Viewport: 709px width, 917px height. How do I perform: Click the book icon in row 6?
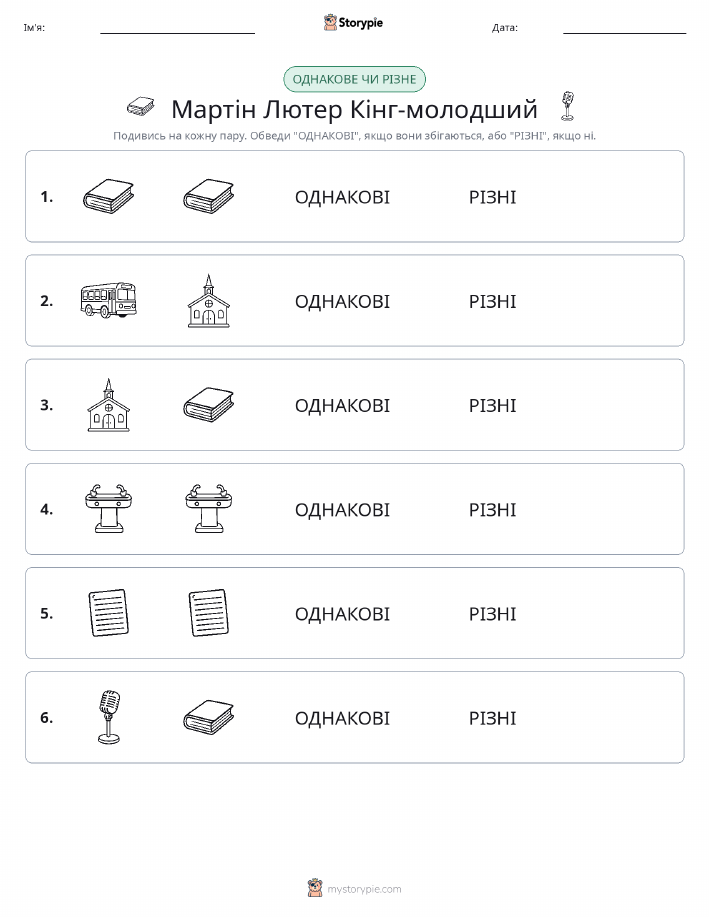(208, 717)
